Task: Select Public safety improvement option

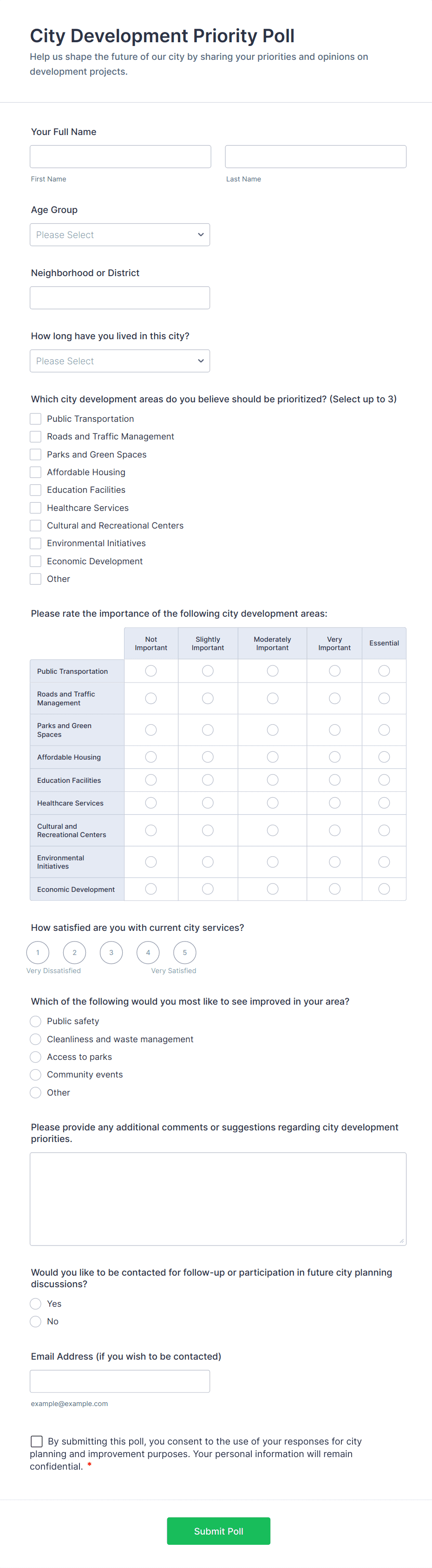Action: click(x=36, y=1021)
